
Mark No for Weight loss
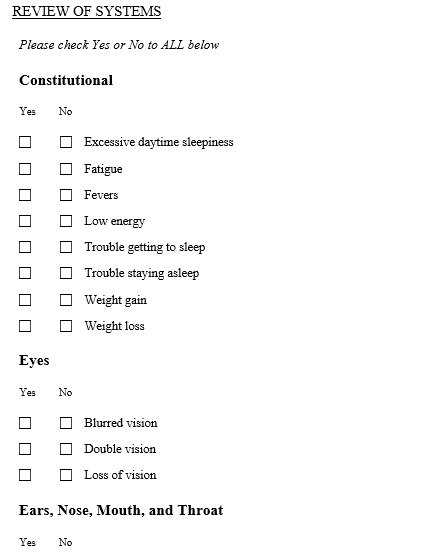click(x=66, y=326)
